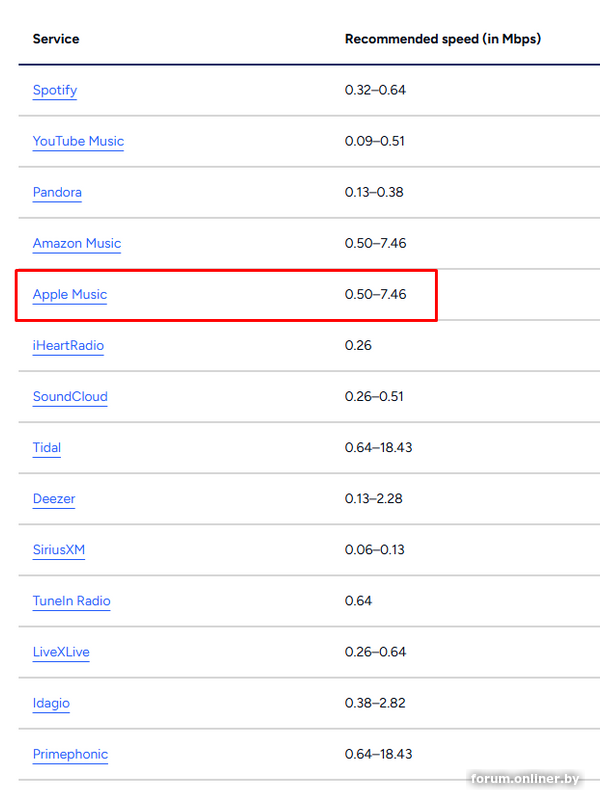Open the TuneIn Radio link
Screen dimensions: 600x800
(x=72, y=601)
